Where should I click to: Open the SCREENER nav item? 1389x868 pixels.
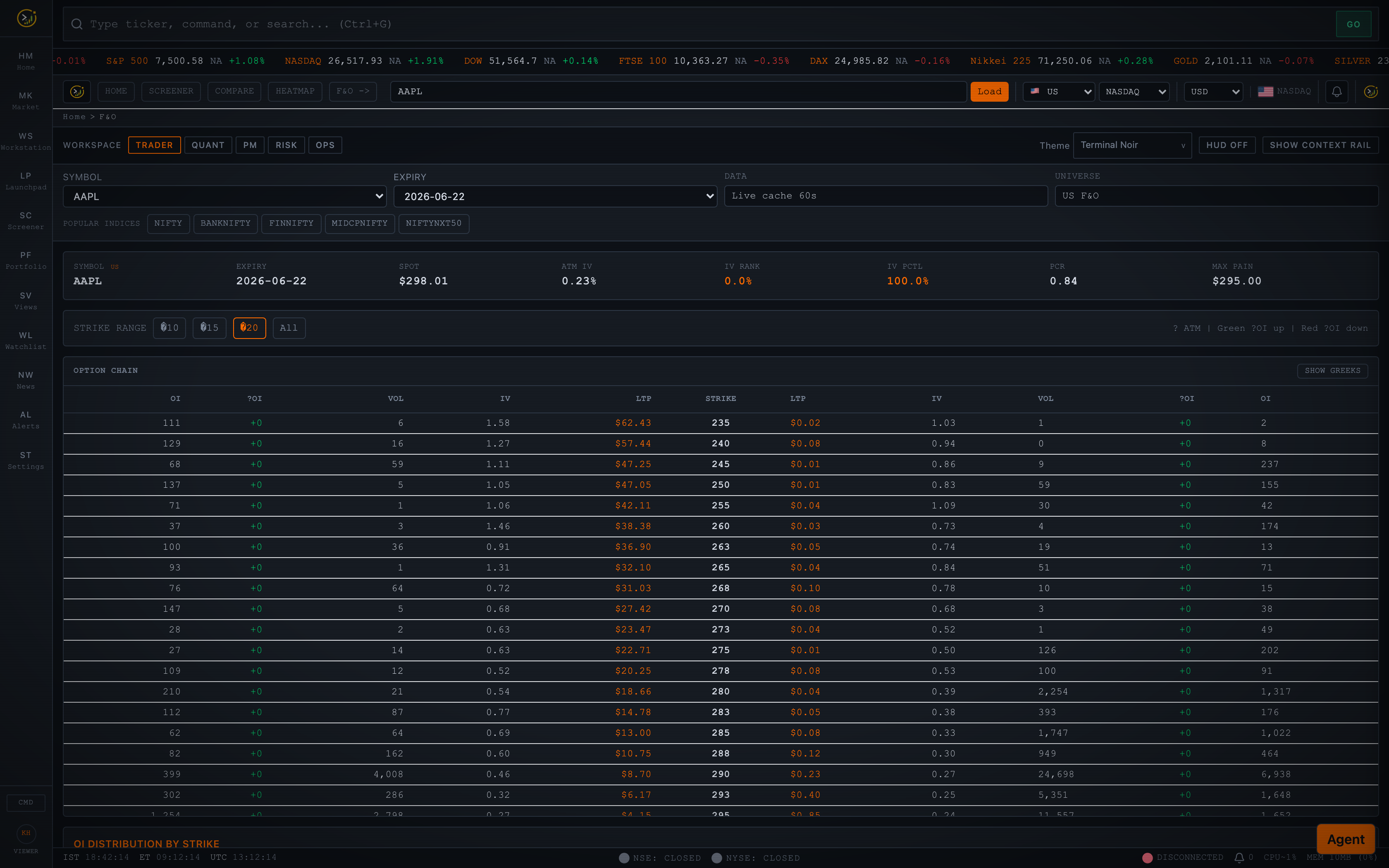click(171, 91)
